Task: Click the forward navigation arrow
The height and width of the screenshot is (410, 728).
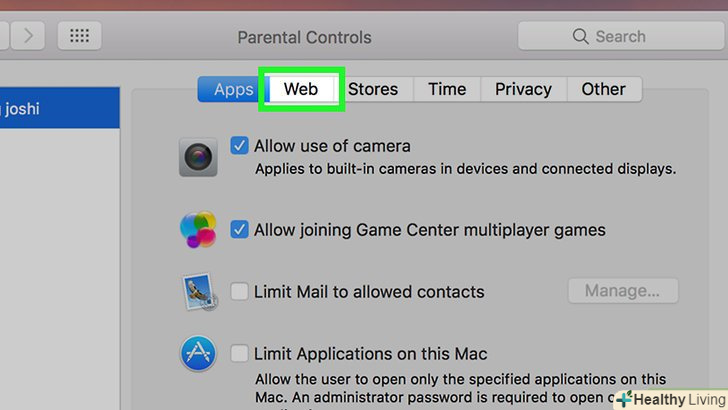Action: pos(27,37)
